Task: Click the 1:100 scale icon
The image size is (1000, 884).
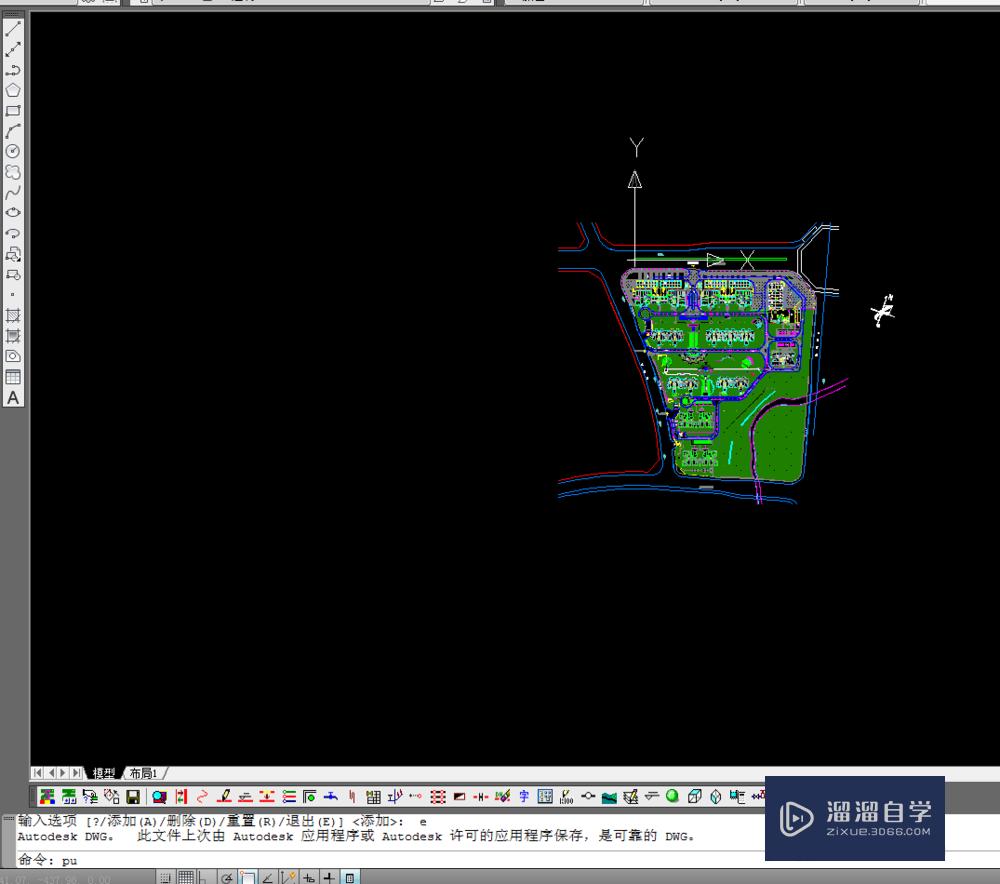Action: 566,797
